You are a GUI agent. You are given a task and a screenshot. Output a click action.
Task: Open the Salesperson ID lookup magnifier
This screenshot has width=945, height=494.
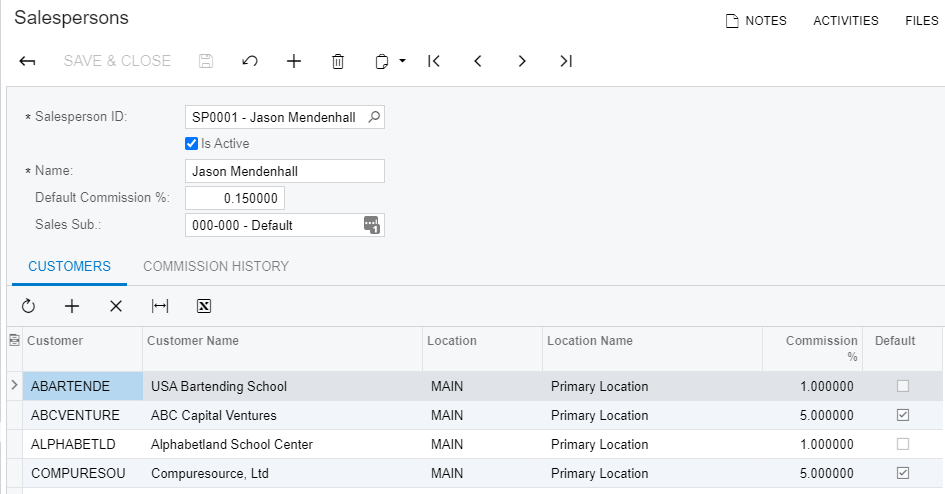[374, 117]
